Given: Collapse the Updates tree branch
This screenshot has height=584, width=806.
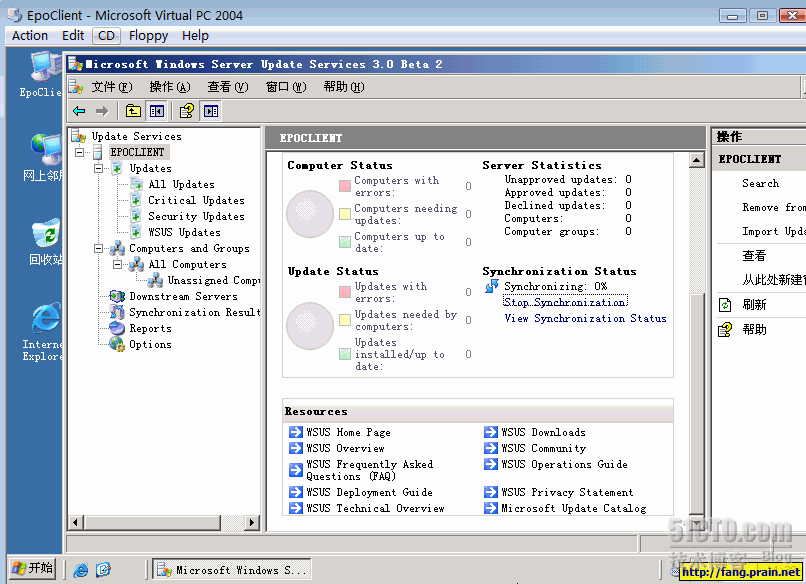Looking at the screenshot, I should coord(98,168).
